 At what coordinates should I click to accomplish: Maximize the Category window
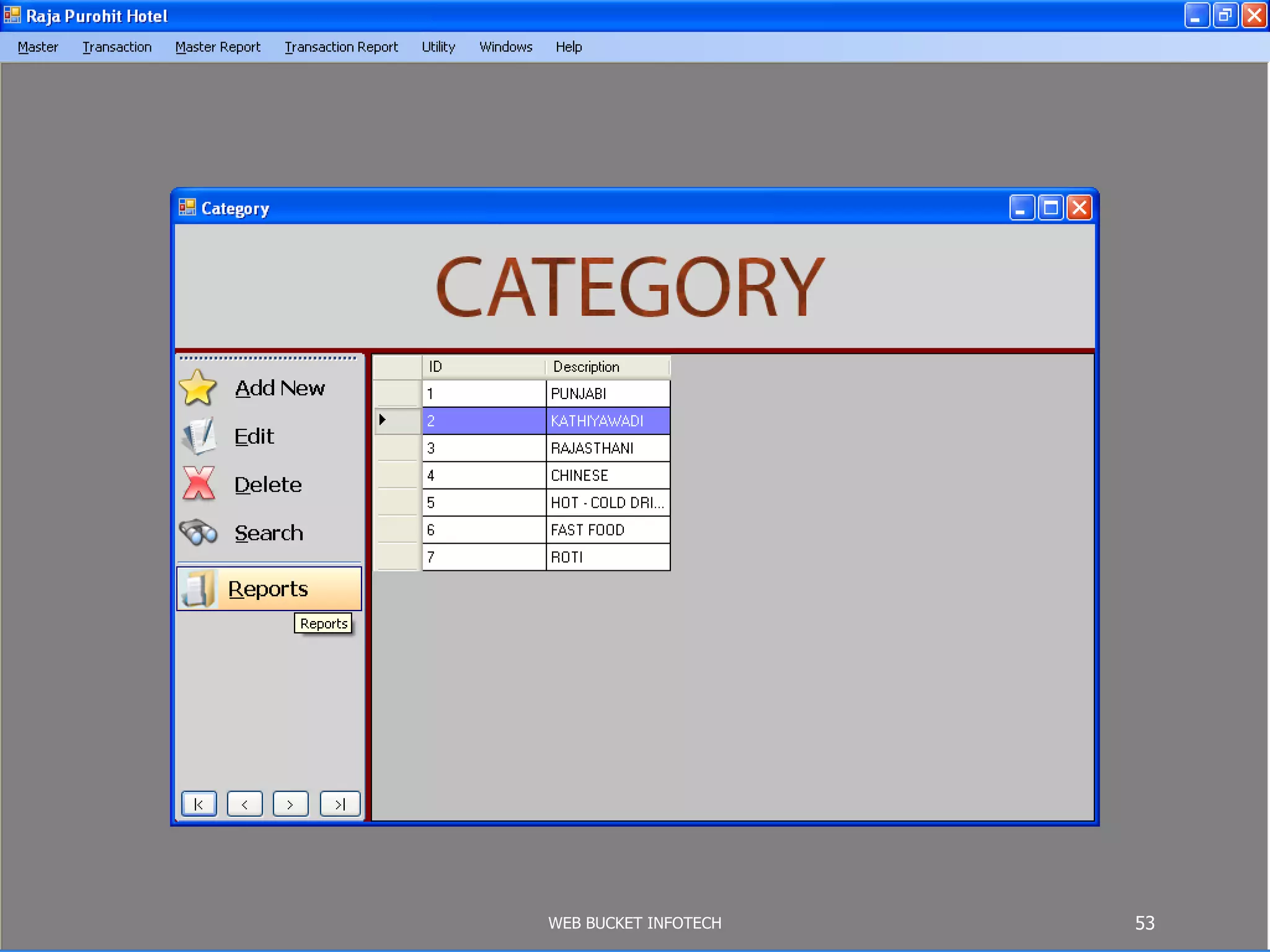point(1051,208)
